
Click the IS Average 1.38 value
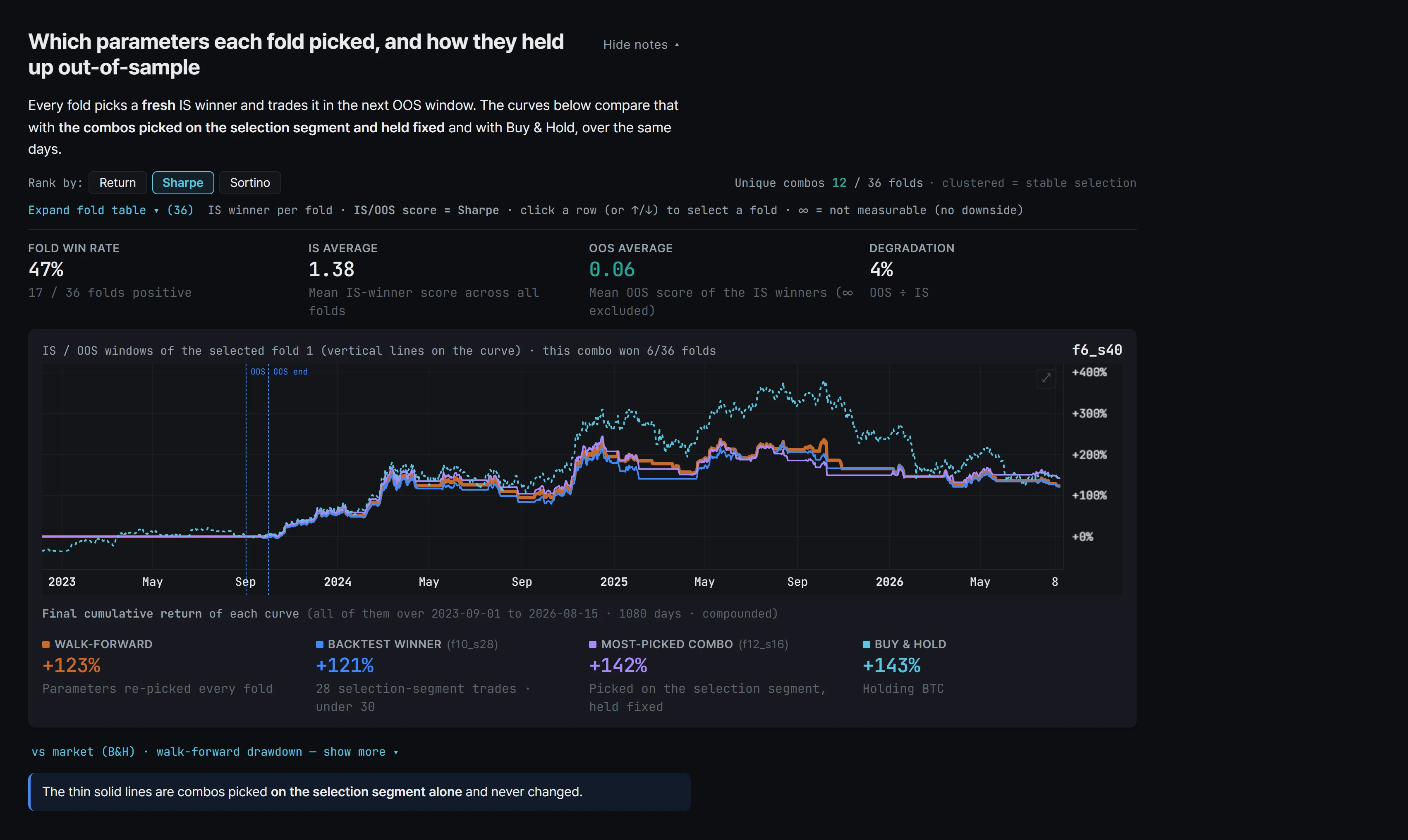(x=331, y=270)
